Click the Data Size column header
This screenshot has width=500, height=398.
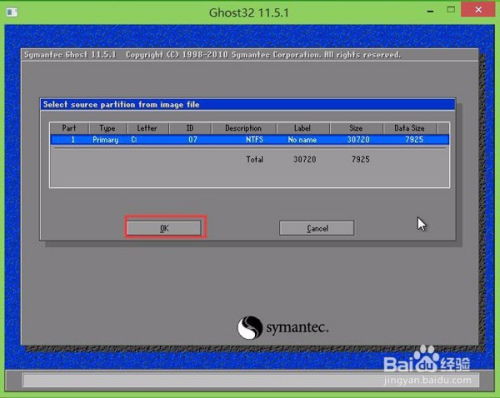coord(409,128)
